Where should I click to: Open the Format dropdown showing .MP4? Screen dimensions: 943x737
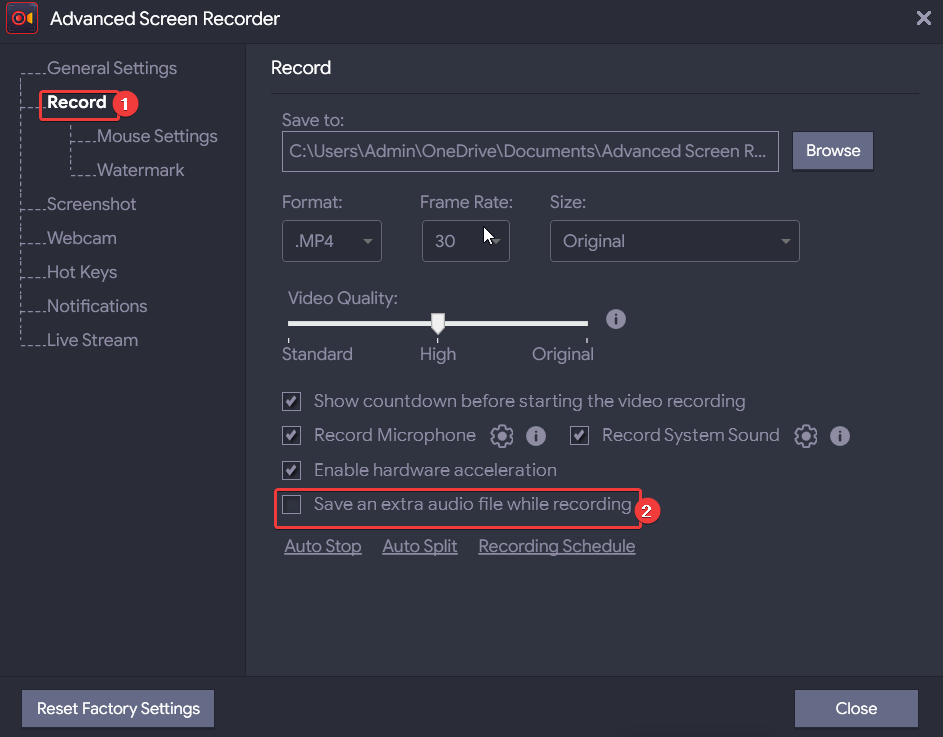pos(331,241)
